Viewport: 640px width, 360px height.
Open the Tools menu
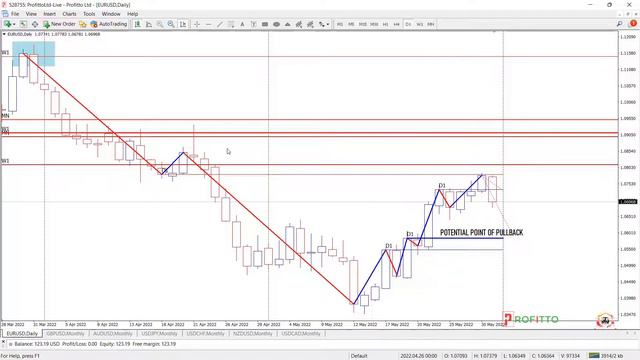tap(89, 14)
